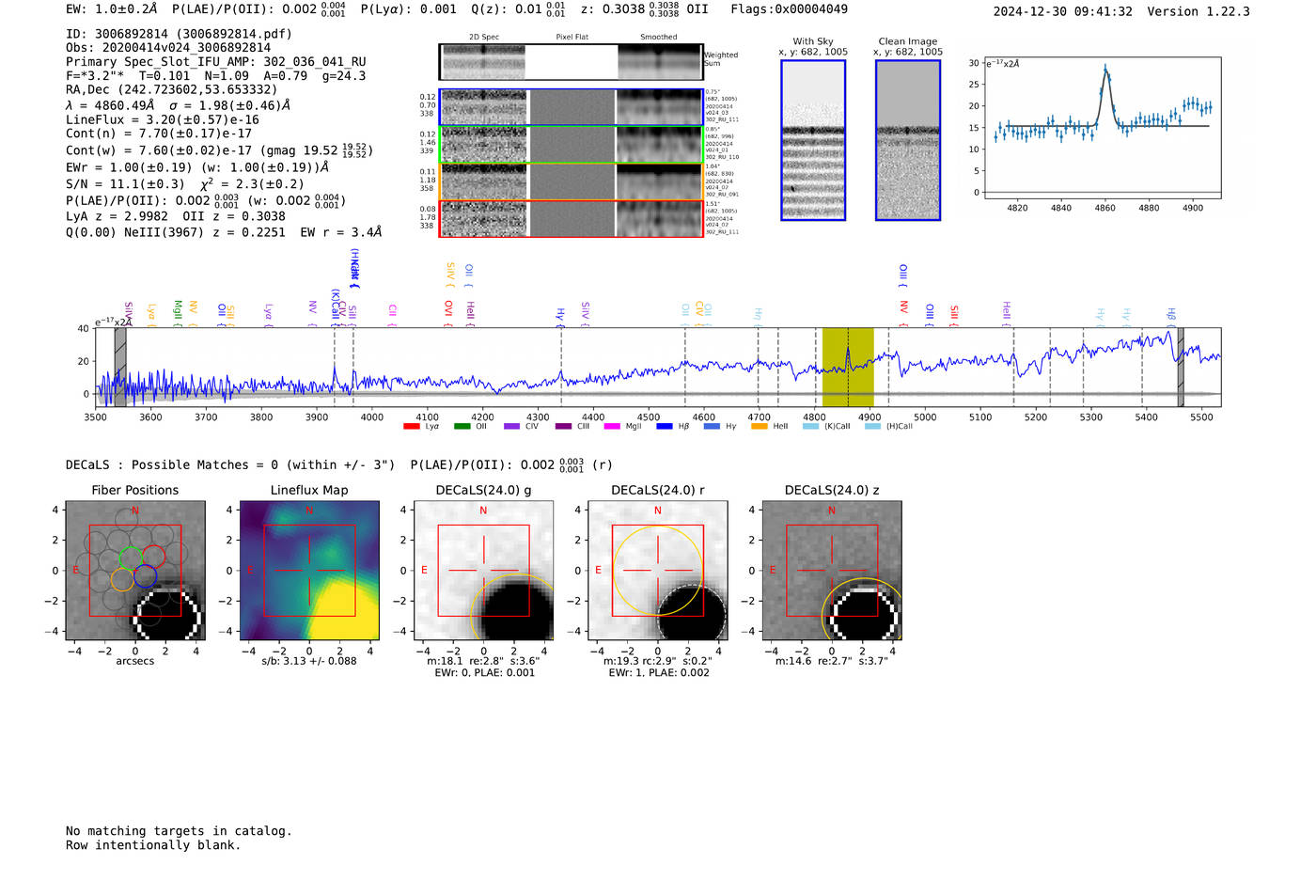The height and width of the screenshot is (896, 1316).
Task: Click the (K)CaII light-blue legend swatch
Action: click(810, 427)
